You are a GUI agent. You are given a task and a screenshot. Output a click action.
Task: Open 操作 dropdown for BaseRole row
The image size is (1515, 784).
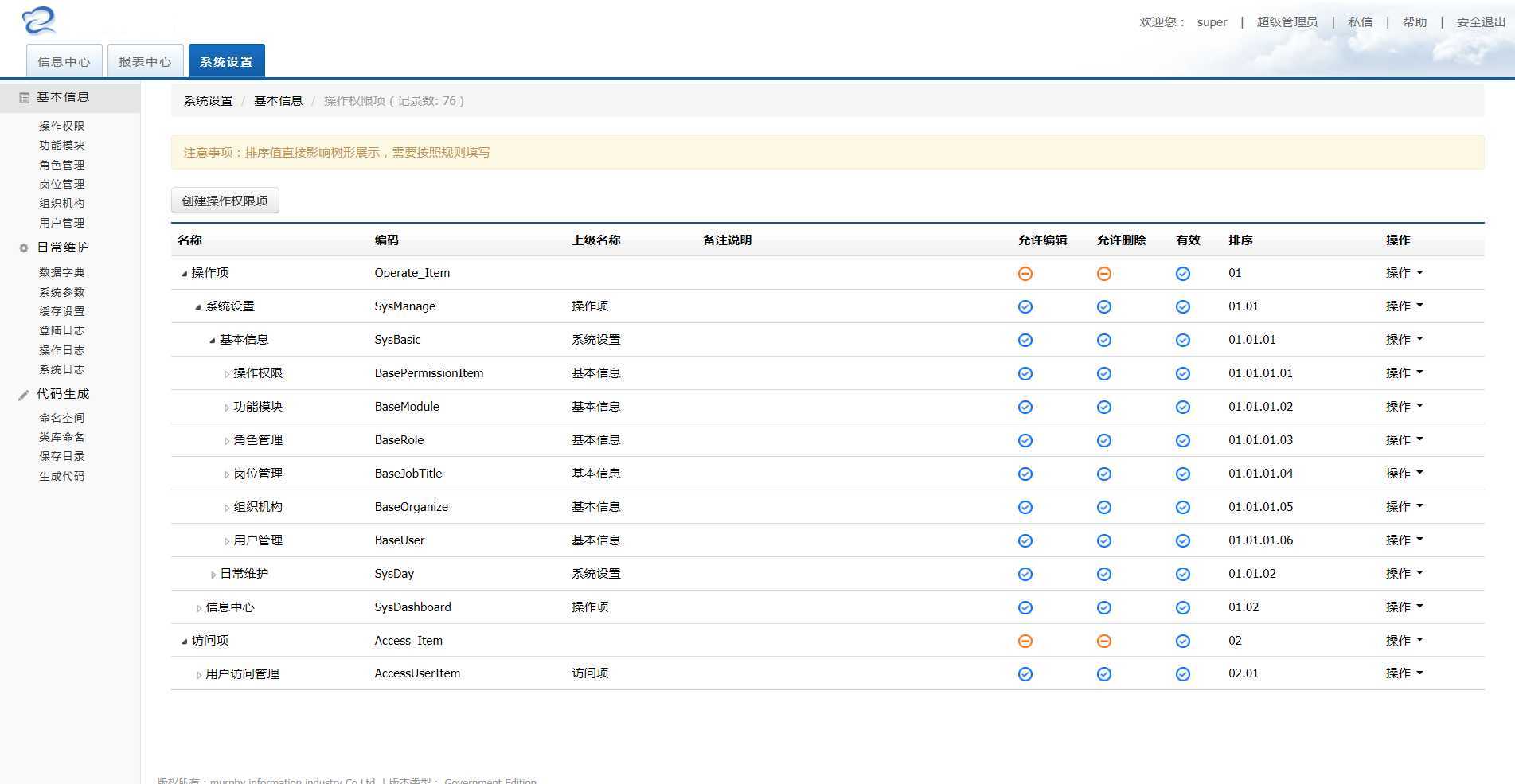tap(1404, 439)
